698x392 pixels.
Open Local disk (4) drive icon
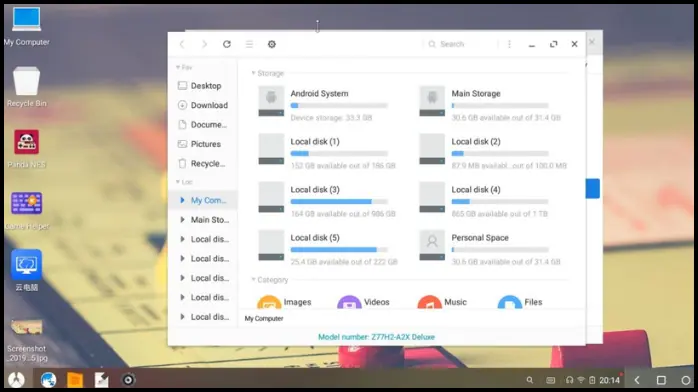point(432,197)
